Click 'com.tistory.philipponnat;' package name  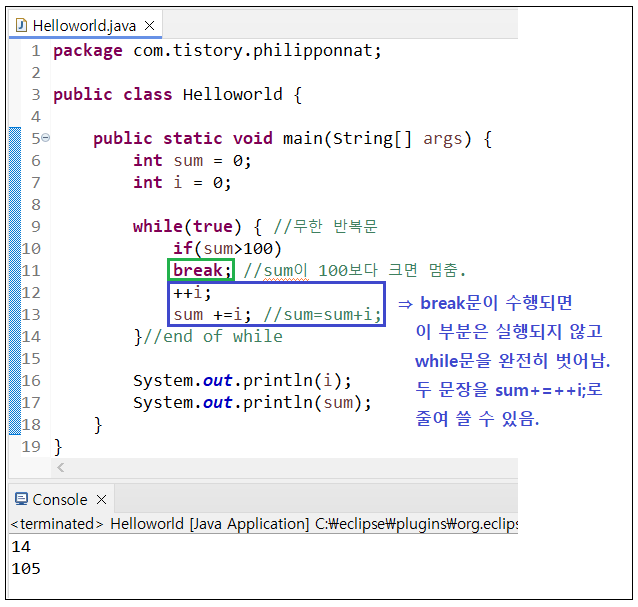pyautogui.click(x=257, y=51)
